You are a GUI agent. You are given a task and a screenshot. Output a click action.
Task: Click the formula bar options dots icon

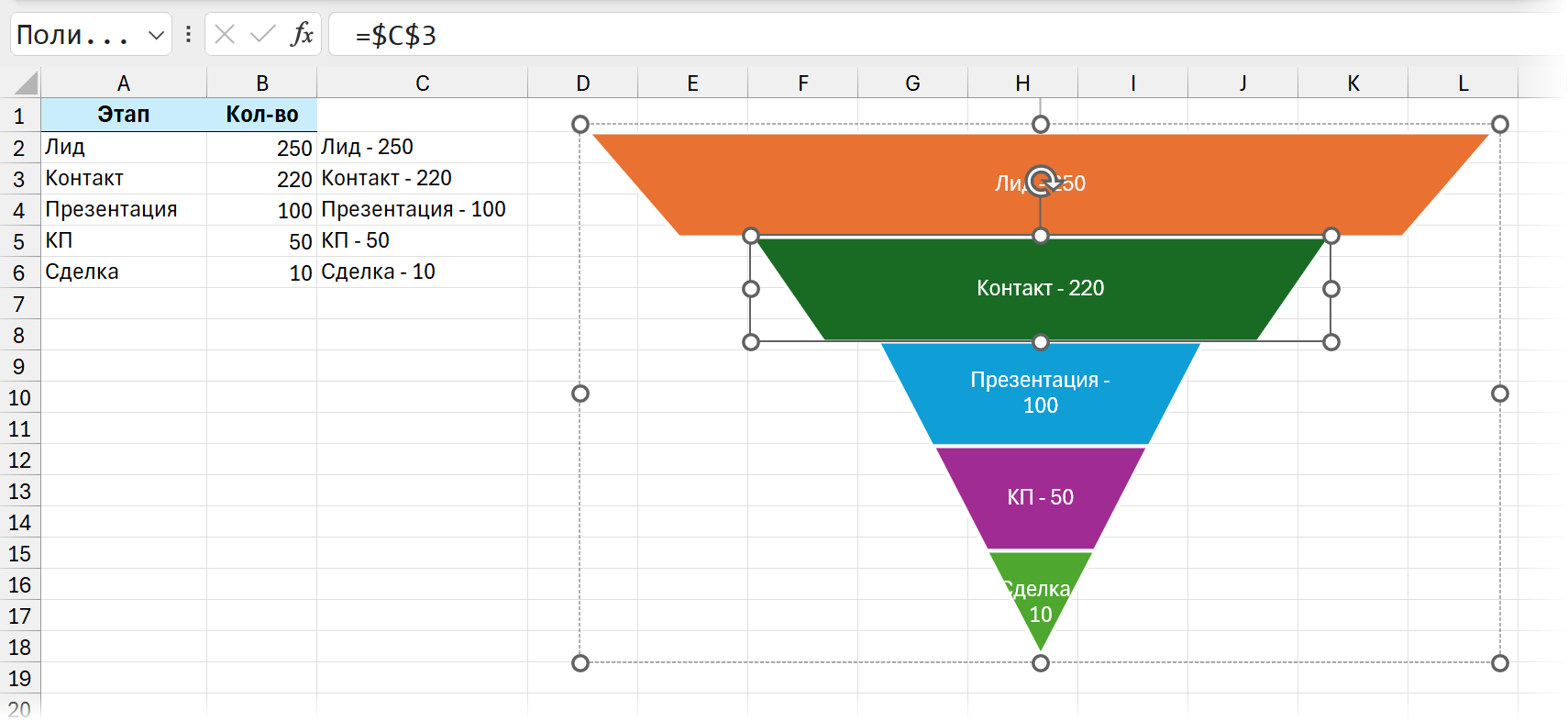tap(188, 35)
